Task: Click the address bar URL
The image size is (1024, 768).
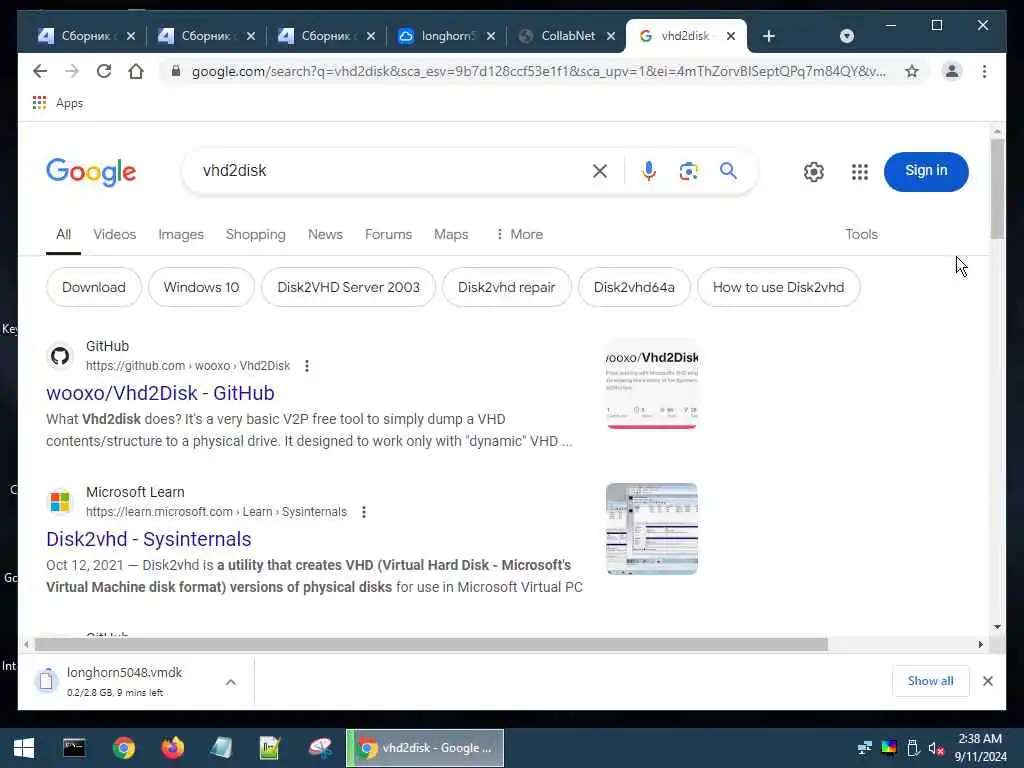Action: [x=538, y=71]
